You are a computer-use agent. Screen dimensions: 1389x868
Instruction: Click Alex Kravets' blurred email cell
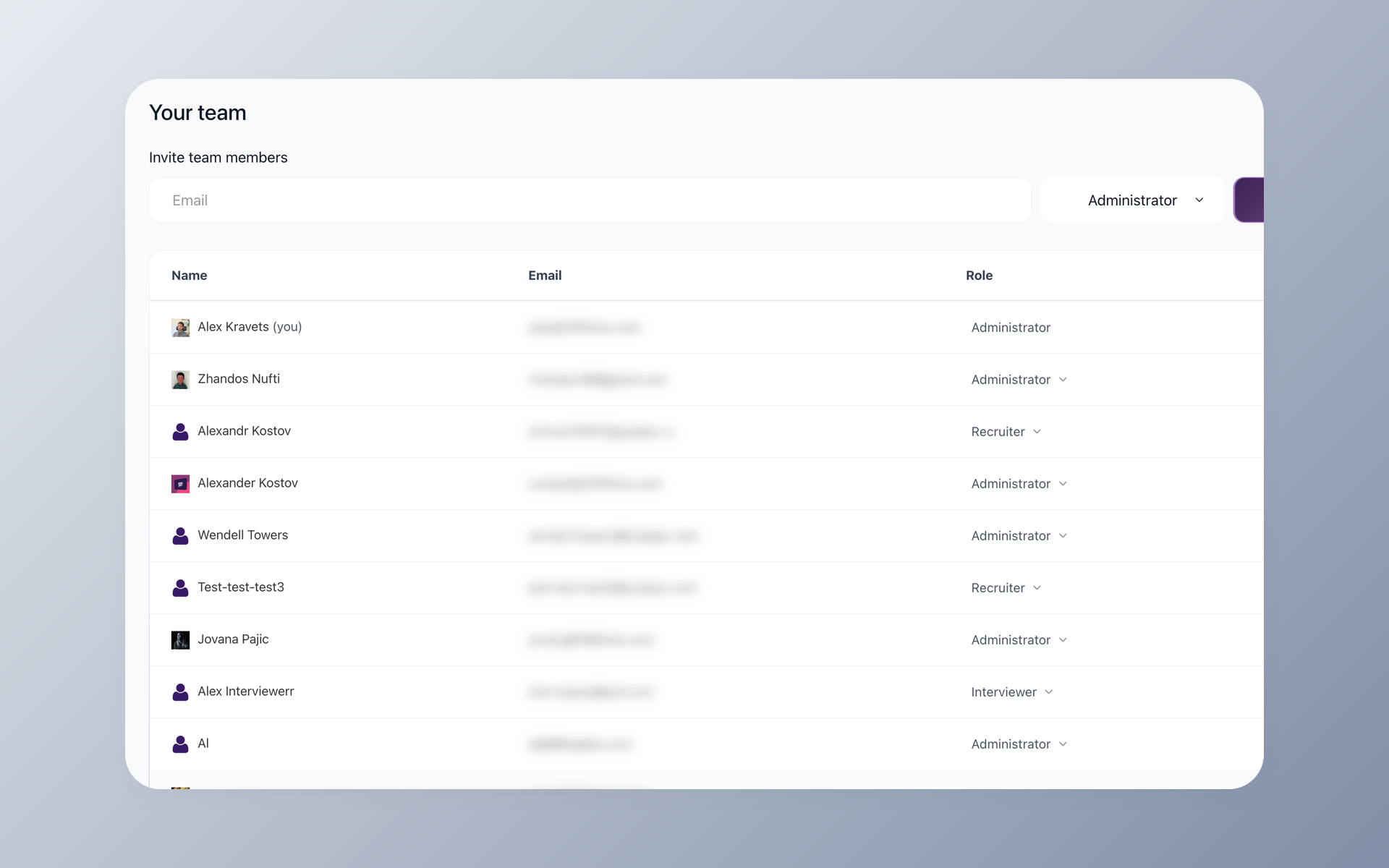click(585, 328)
